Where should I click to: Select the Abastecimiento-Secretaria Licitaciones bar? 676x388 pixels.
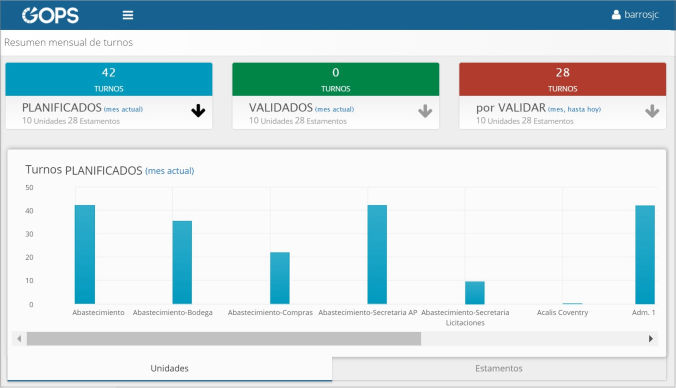(x=475, y=293)
